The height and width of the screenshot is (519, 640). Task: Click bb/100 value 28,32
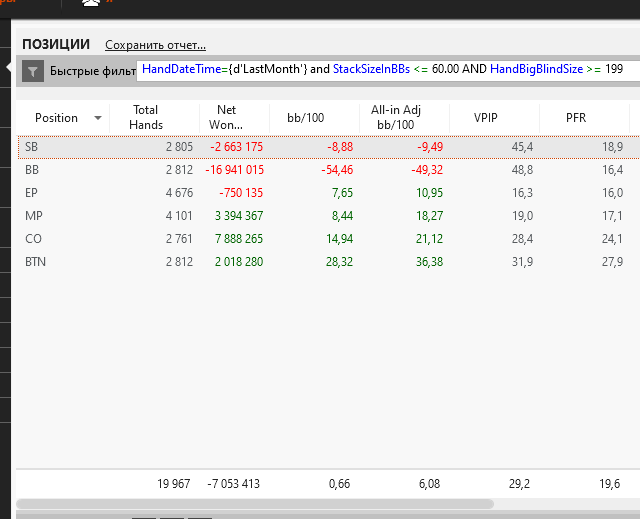pos(340,262)
